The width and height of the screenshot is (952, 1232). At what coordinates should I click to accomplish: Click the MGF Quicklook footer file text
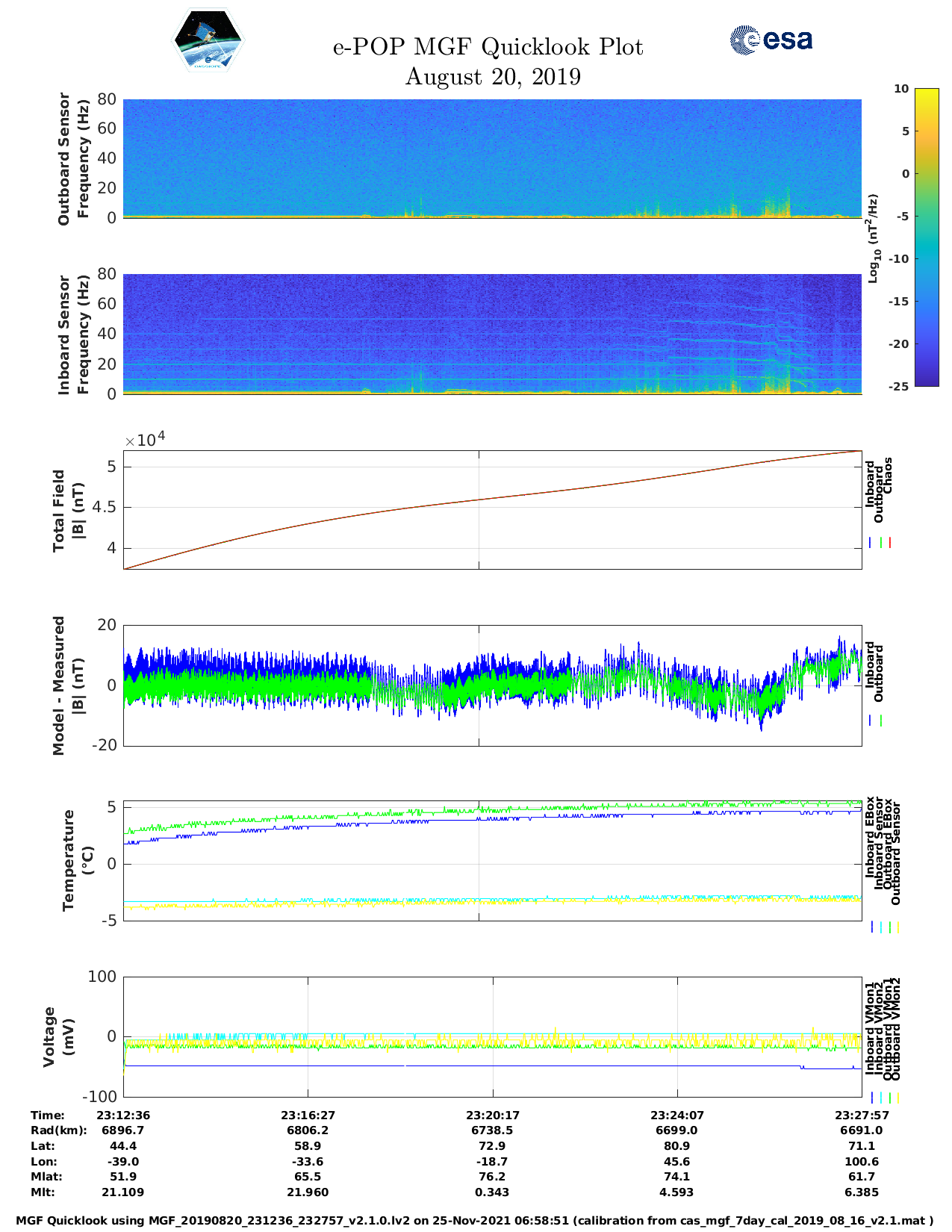click(475, 1221)
